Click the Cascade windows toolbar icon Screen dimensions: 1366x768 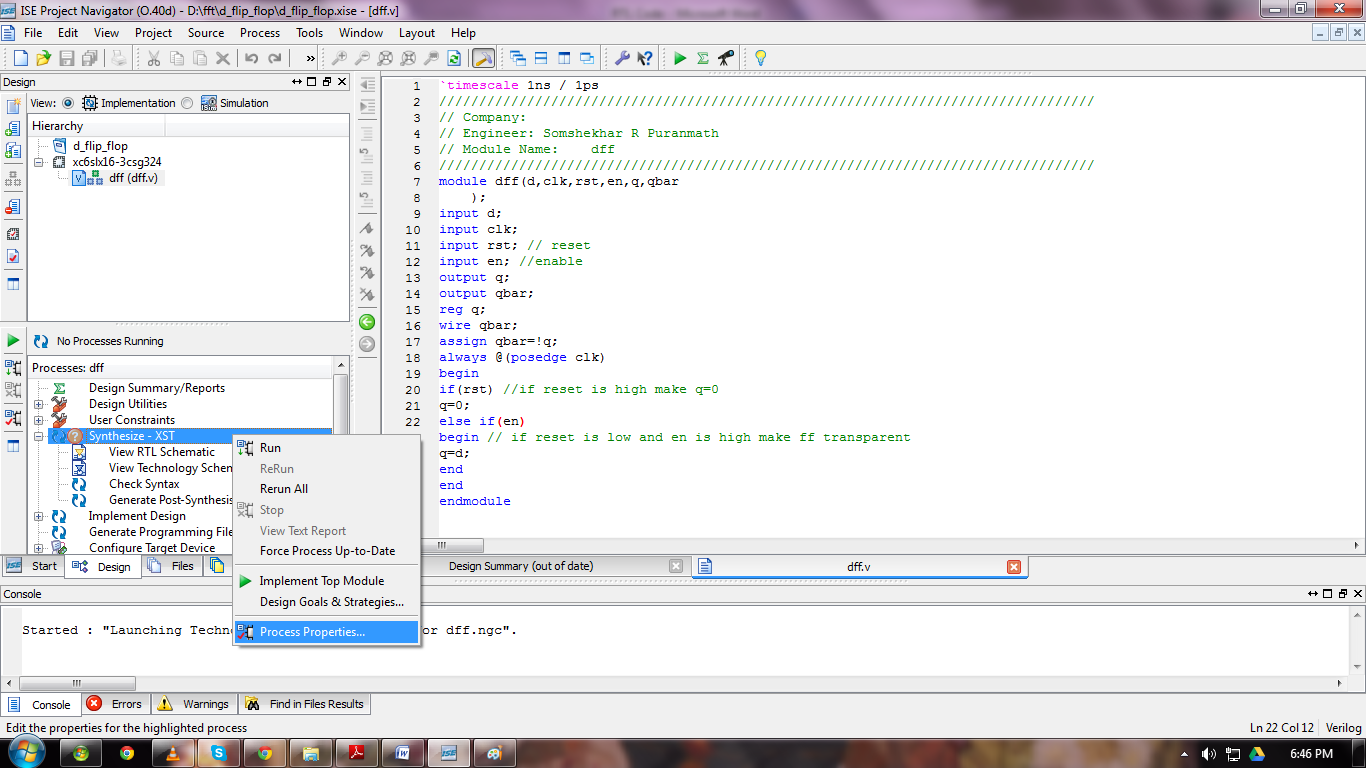click(x=517, y=58)
